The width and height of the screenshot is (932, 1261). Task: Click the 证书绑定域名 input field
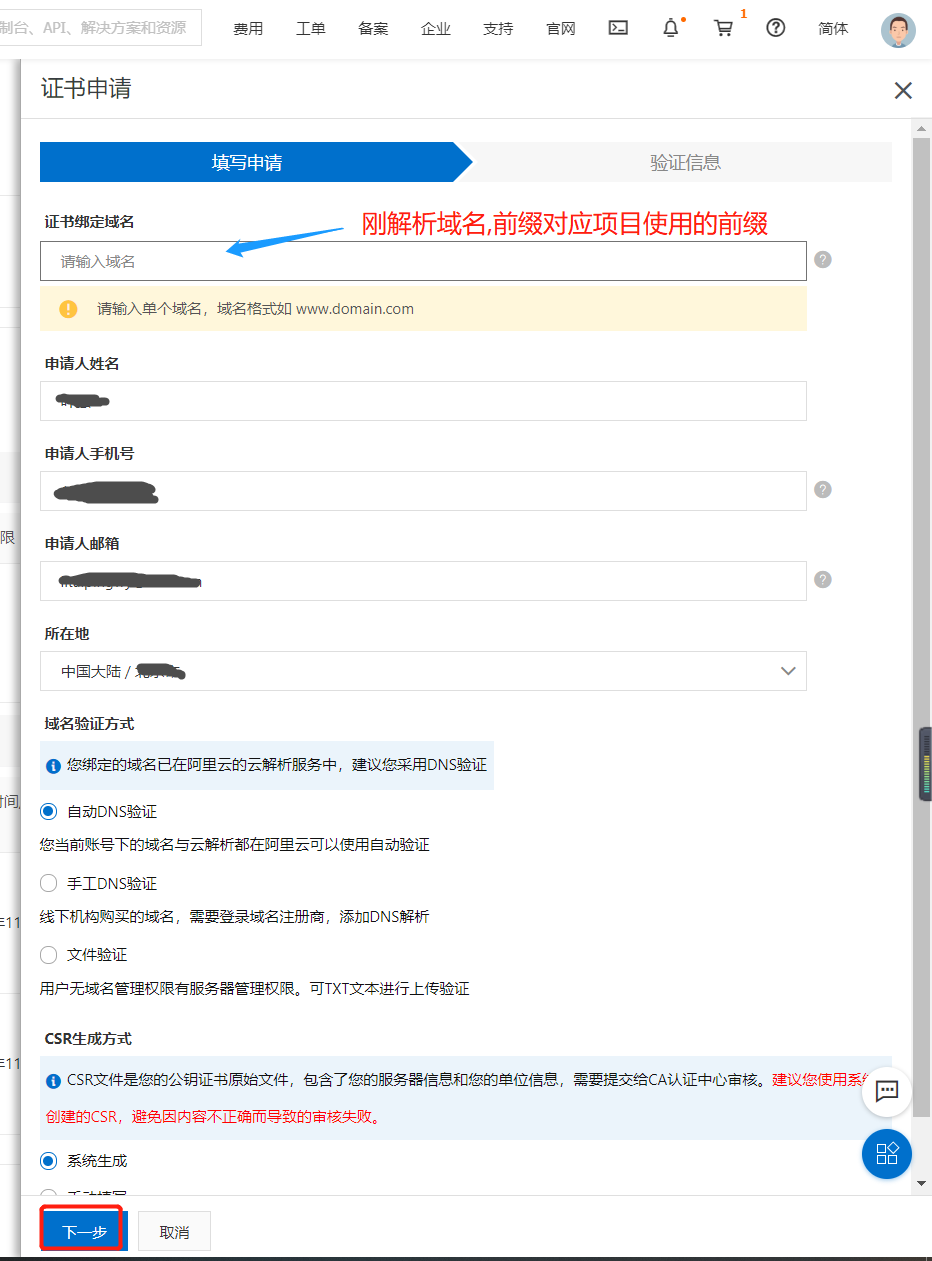point(423,261)
